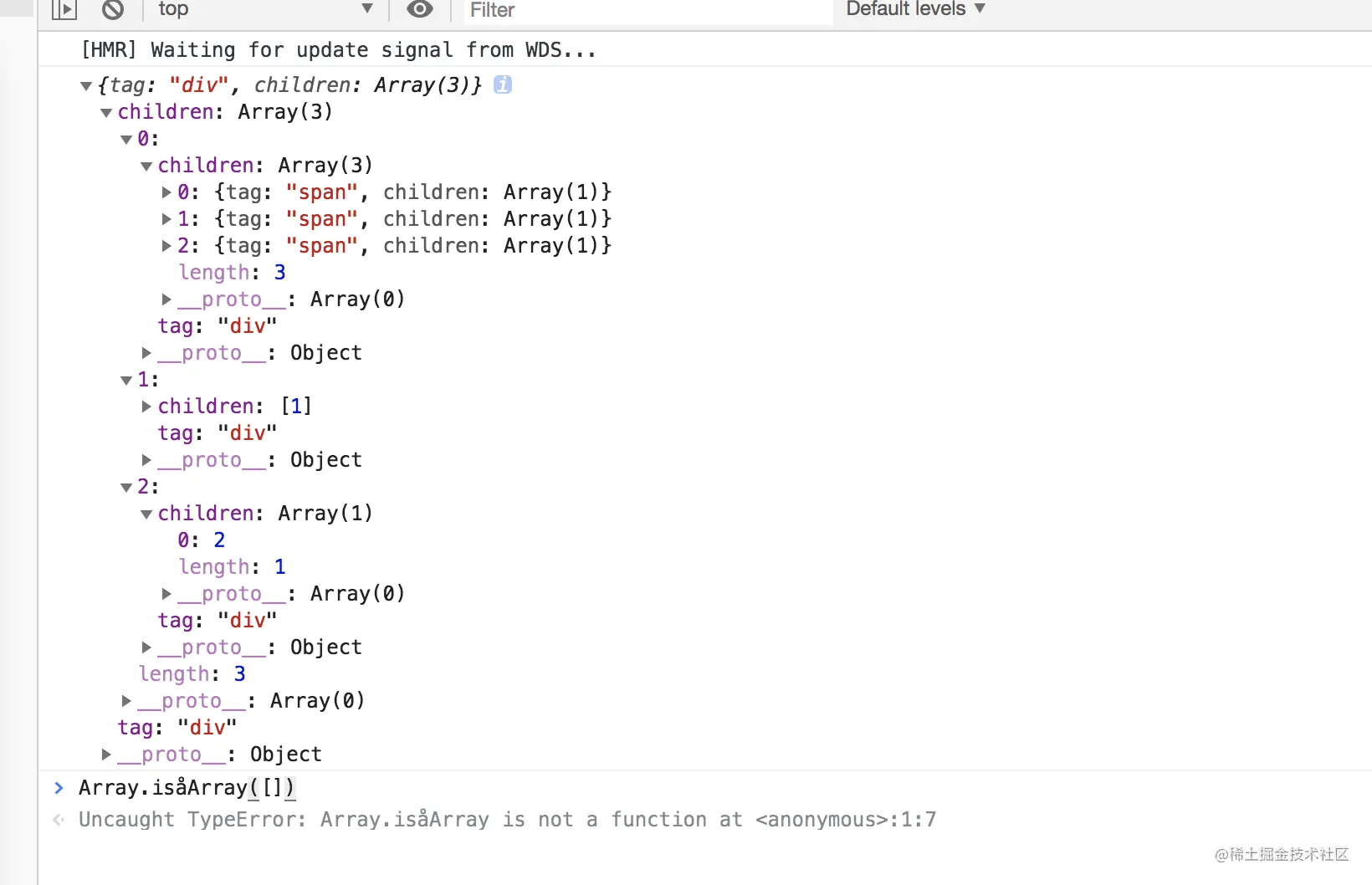
Task: Click the blue info badge after Array(3)}
Action: [x=503, y=84]
